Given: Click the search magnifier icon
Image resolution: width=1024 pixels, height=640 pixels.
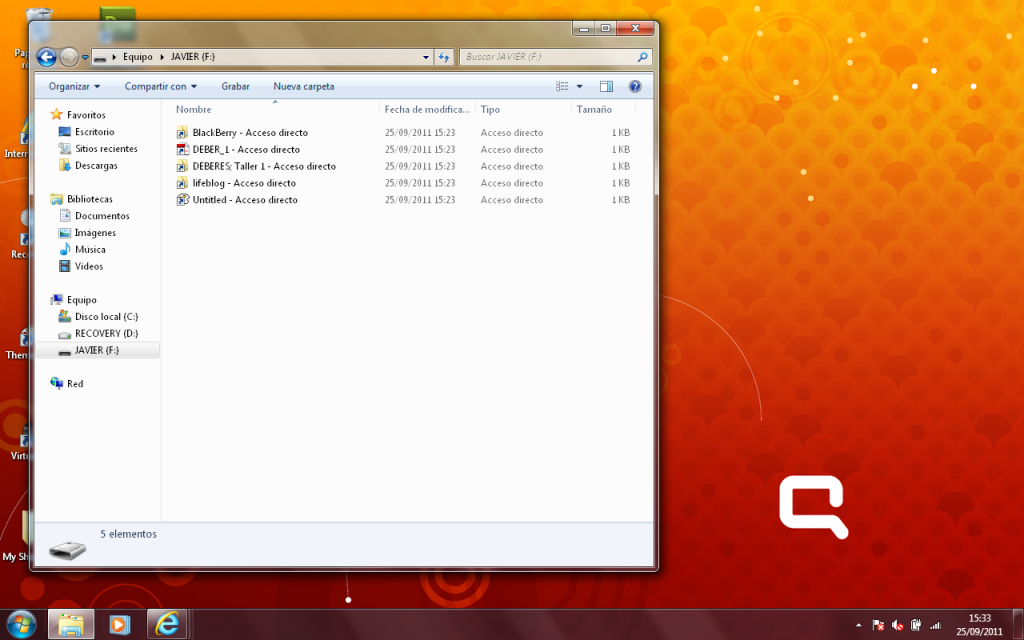Looking at the screenshot, I should pyautogui.click(x=643, y=57).
